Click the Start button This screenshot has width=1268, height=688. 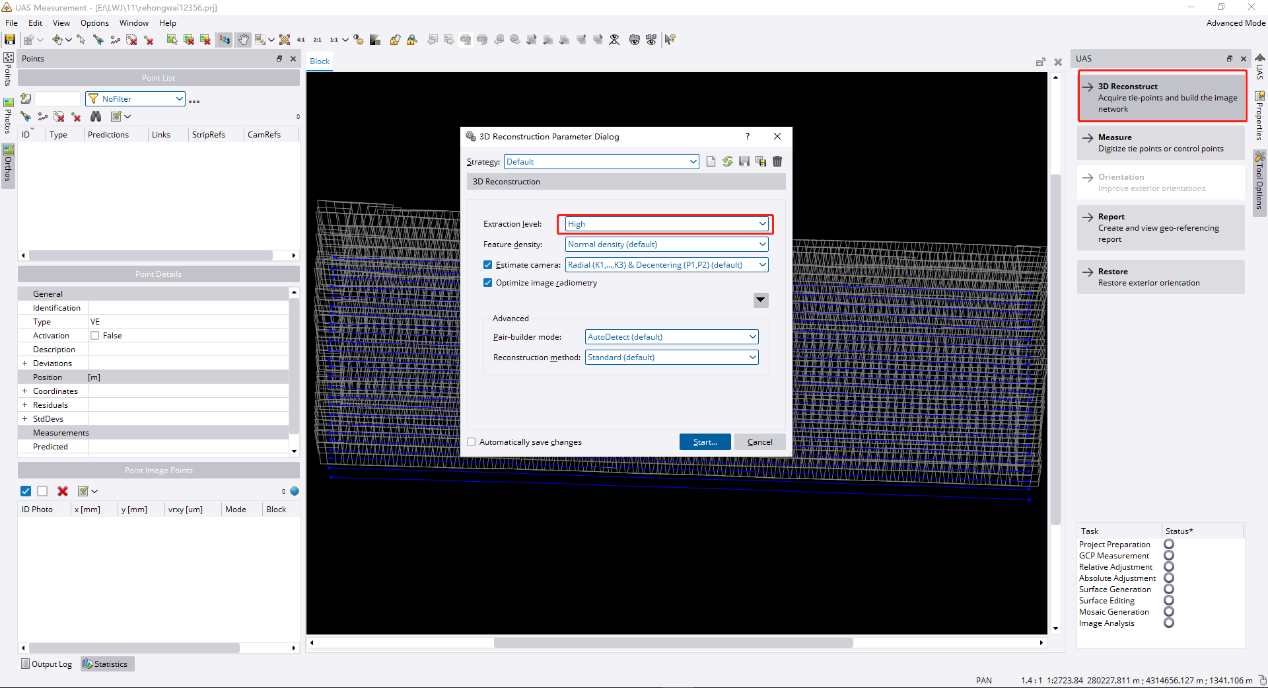tap(705, 442)
